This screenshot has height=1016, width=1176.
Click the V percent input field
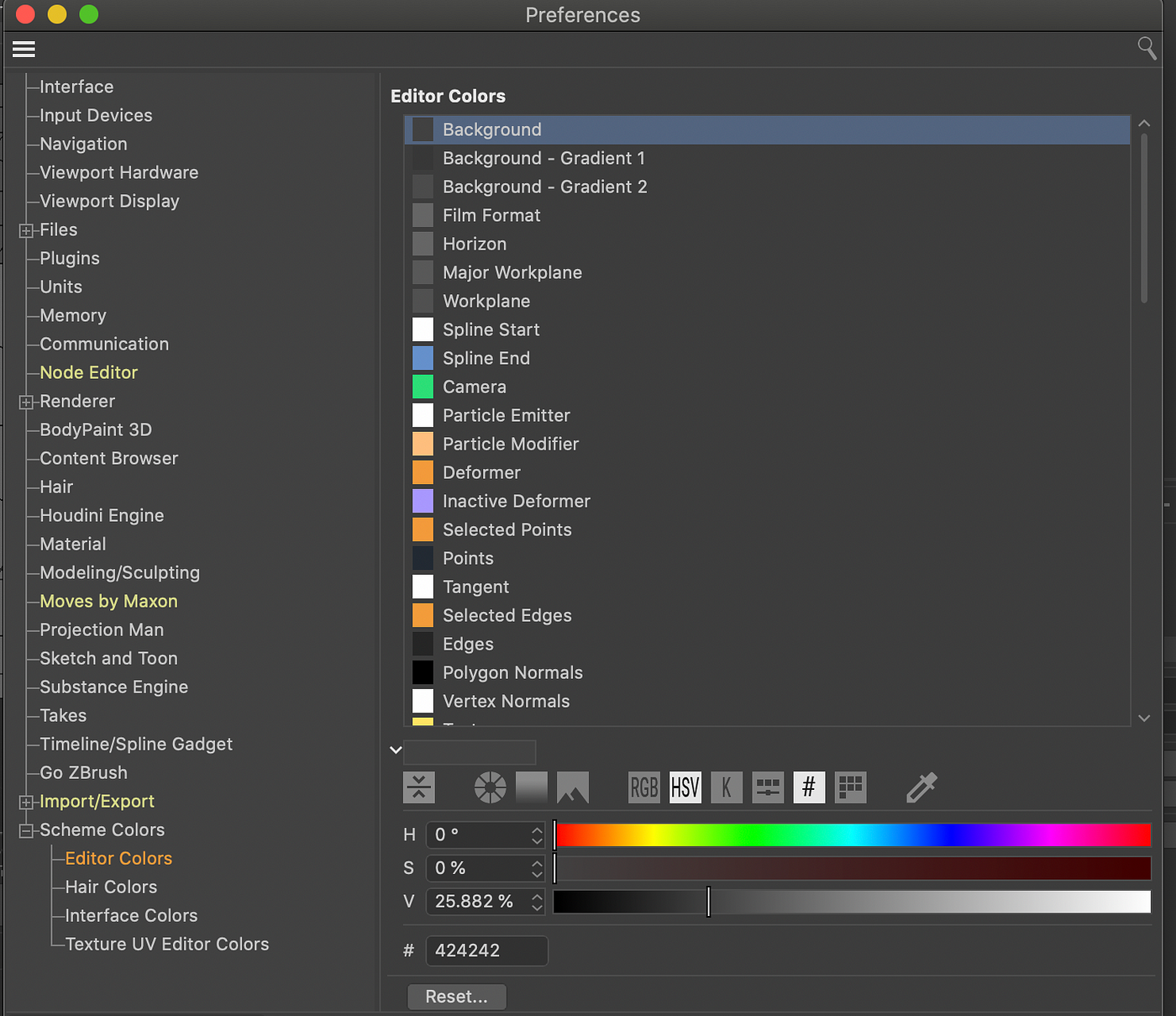477,902
